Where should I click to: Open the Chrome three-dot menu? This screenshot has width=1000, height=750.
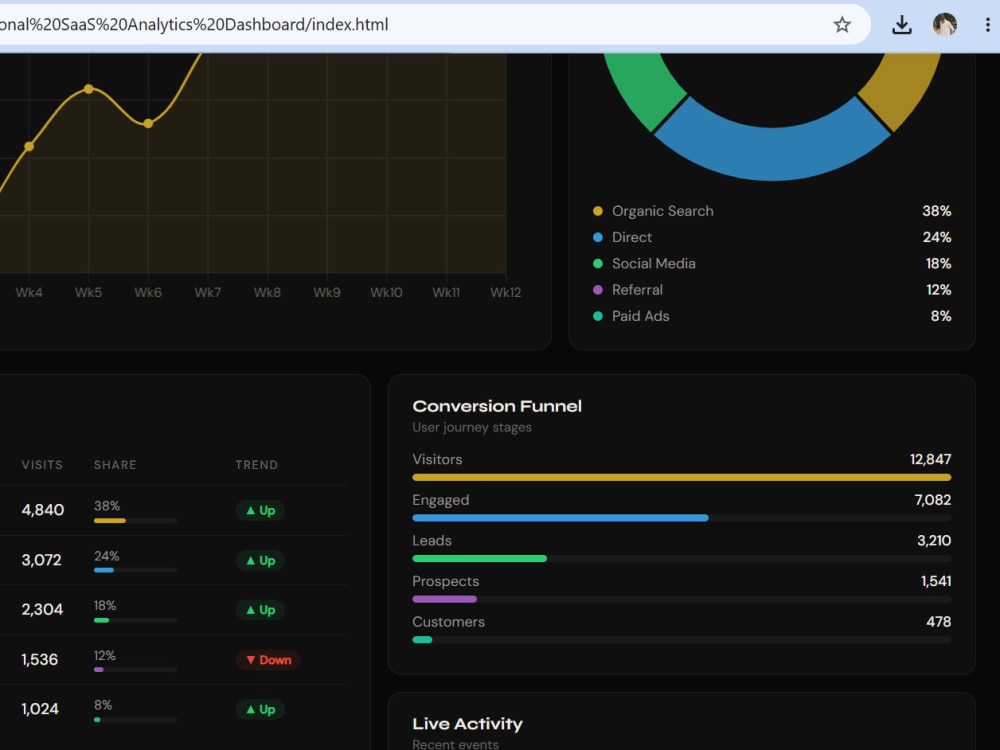tap(987, 25)
